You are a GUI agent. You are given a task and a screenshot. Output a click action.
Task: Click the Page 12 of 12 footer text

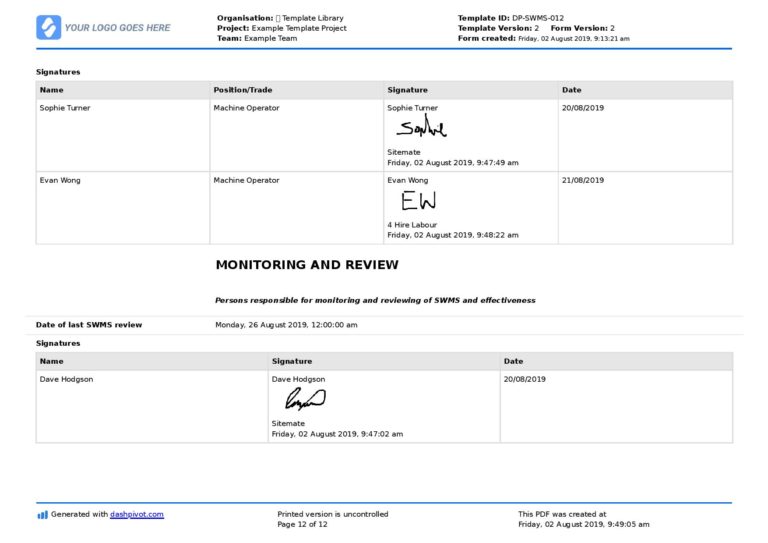[x=302, y=524]
